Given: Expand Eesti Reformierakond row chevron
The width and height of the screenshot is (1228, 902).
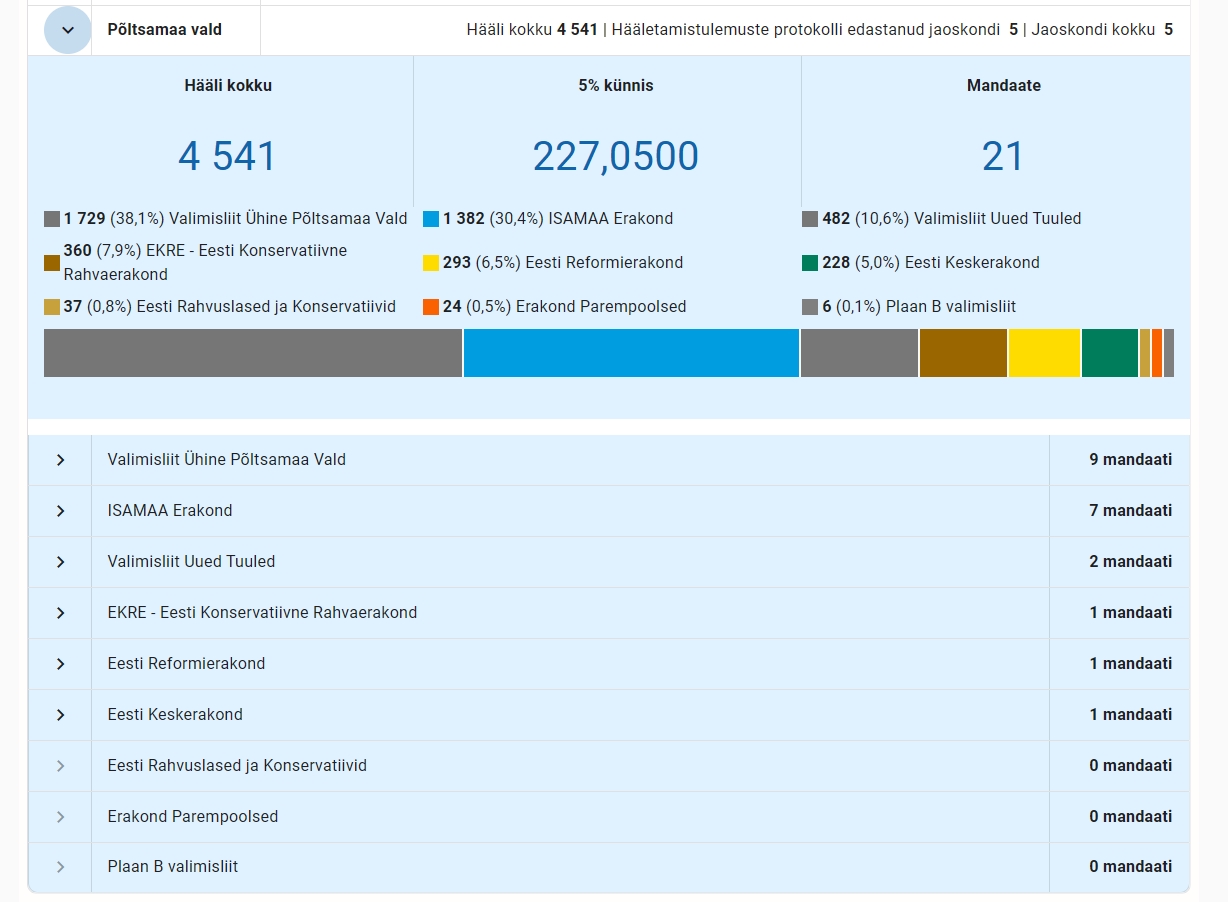Looking at the screenshot, I should tap(60, 664).
